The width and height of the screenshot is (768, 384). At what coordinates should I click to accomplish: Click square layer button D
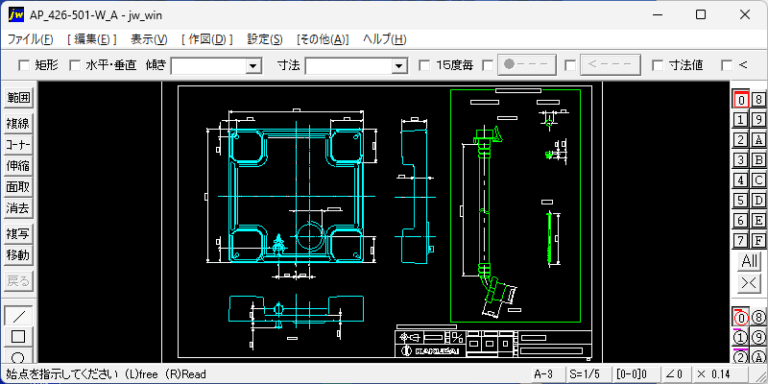click(758, 200)
